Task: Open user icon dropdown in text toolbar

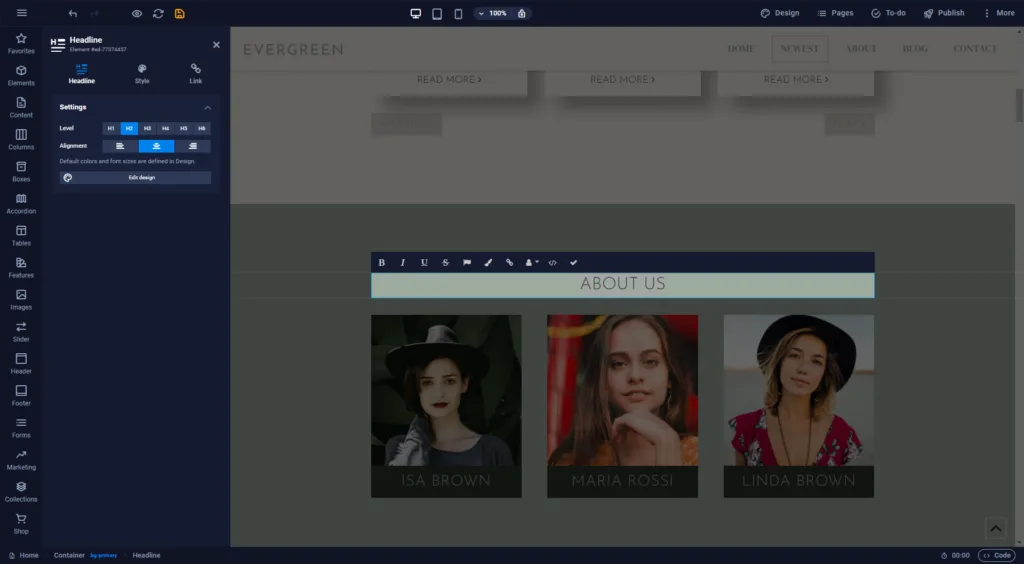Action: pyautogui.click(x=532, y=262)
